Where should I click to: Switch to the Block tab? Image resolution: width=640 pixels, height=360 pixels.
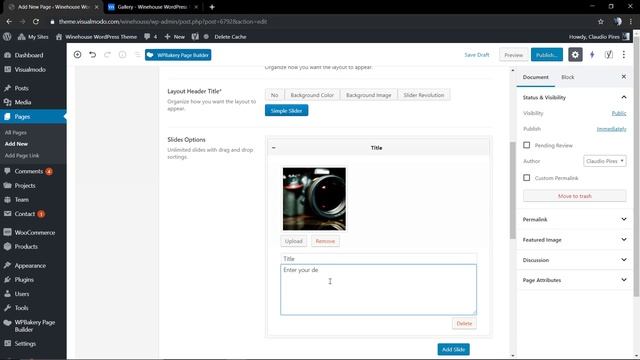click(x=567, y=77)
